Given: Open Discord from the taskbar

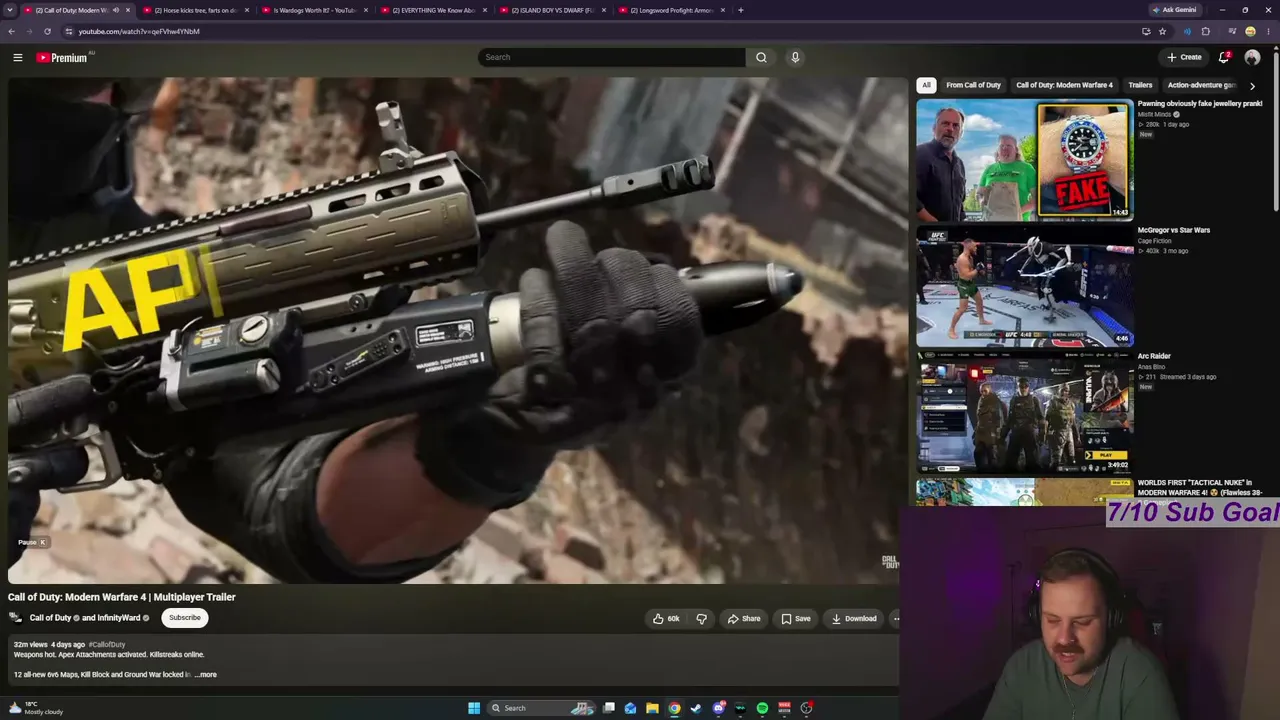Looking at the screenshot, I should coord(718,708).
